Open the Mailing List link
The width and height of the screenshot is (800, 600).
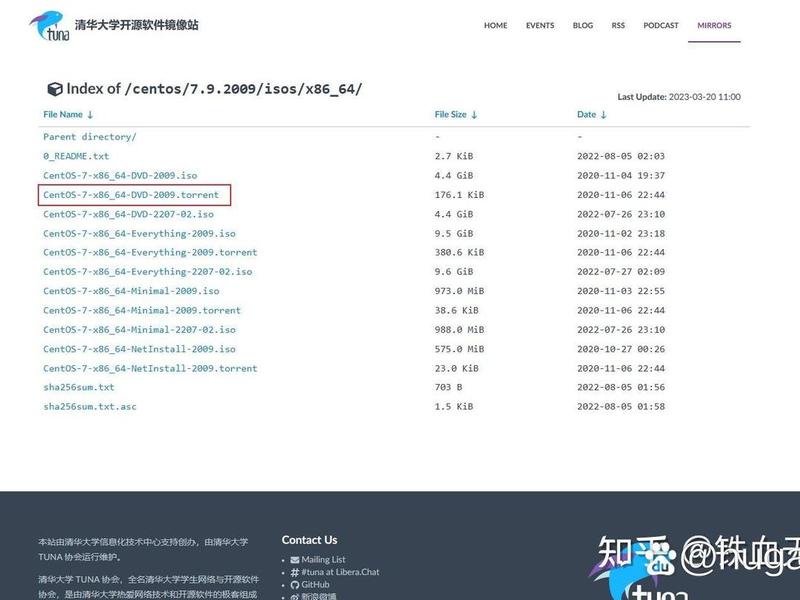323,560
